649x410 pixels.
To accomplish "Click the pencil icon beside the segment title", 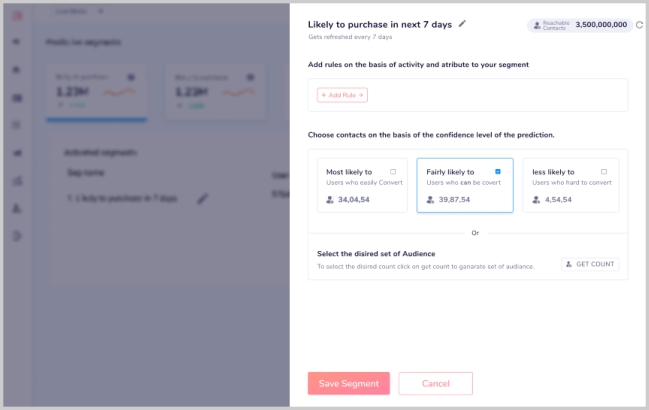I will 462,23.
